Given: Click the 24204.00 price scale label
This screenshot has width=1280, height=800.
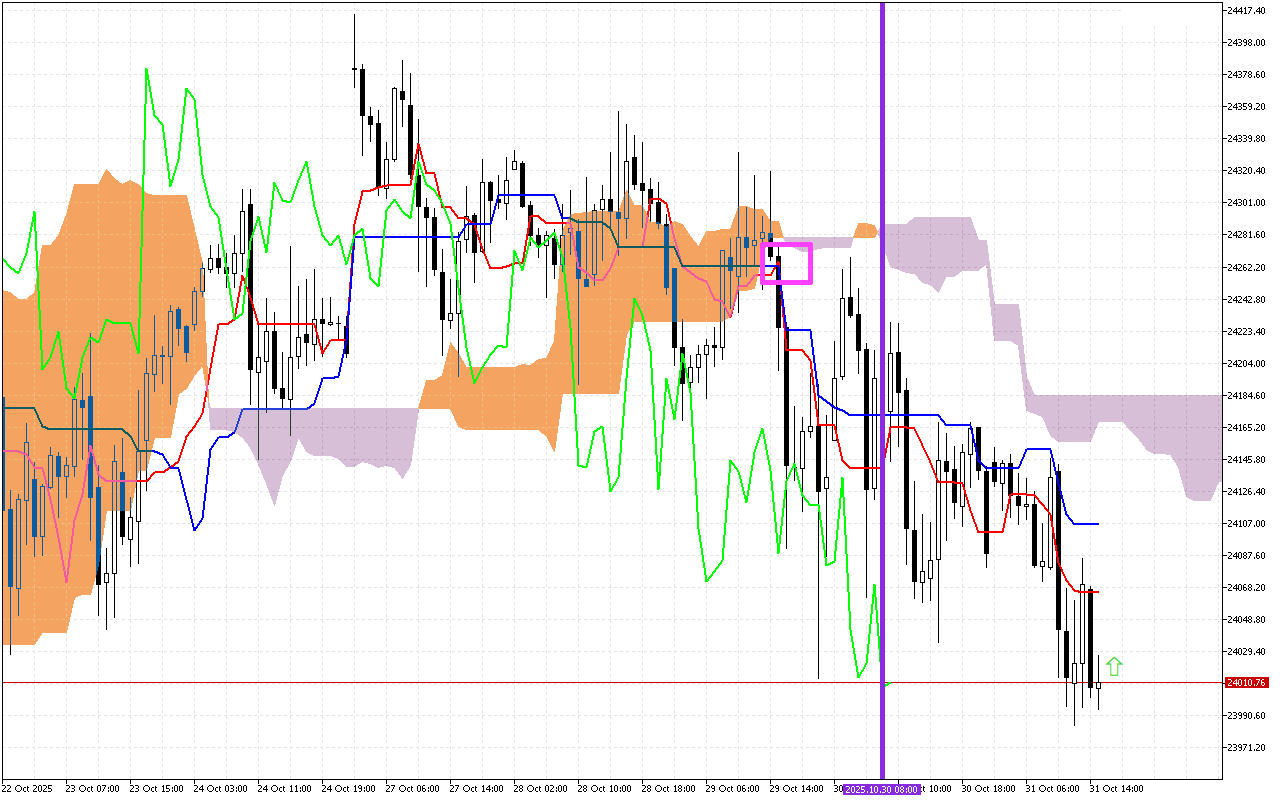Looking at the screenshot, I should [1245, 364].
